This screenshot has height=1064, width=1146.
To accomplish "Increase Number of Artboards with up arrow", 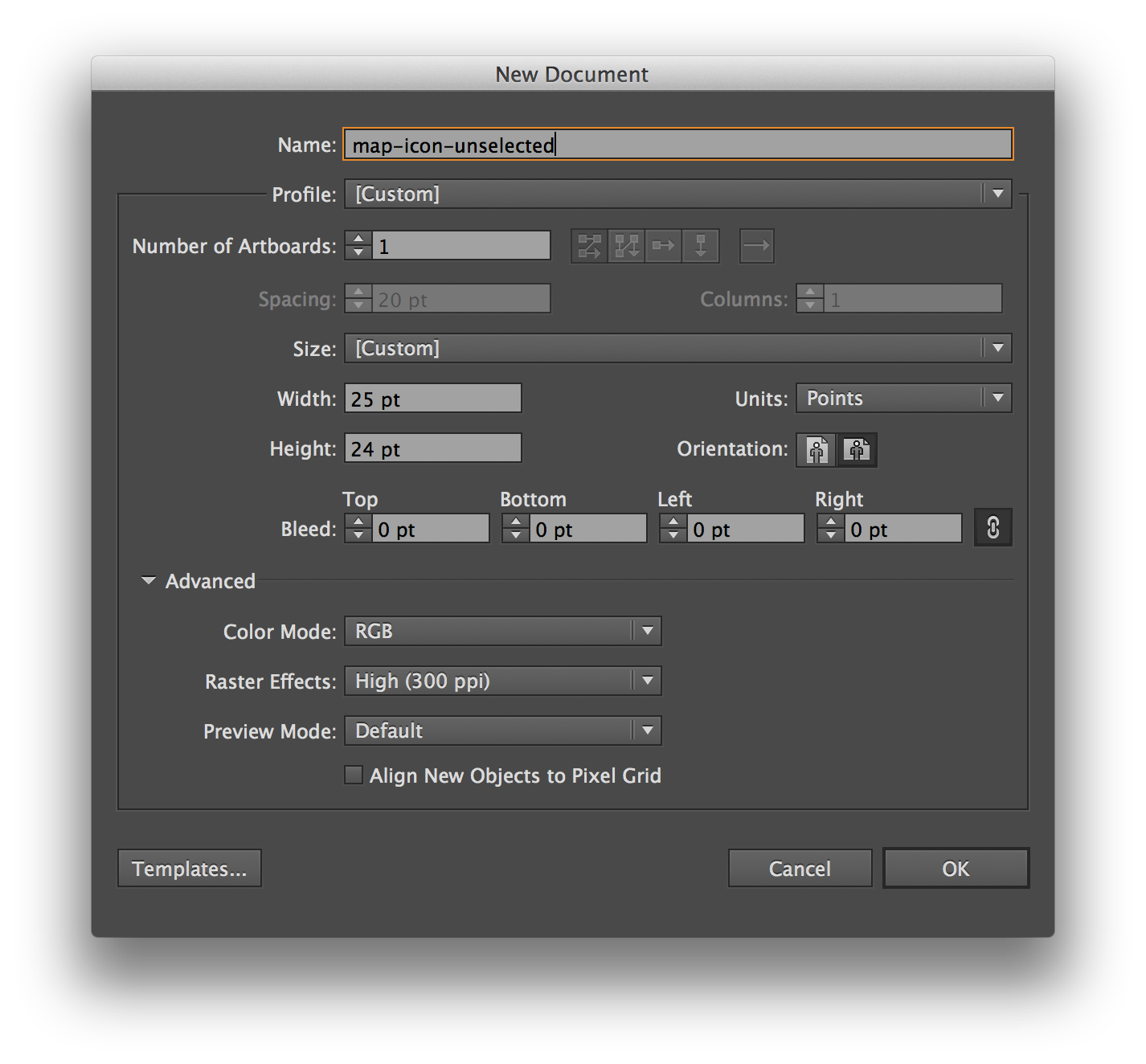I will click(358, 239).
